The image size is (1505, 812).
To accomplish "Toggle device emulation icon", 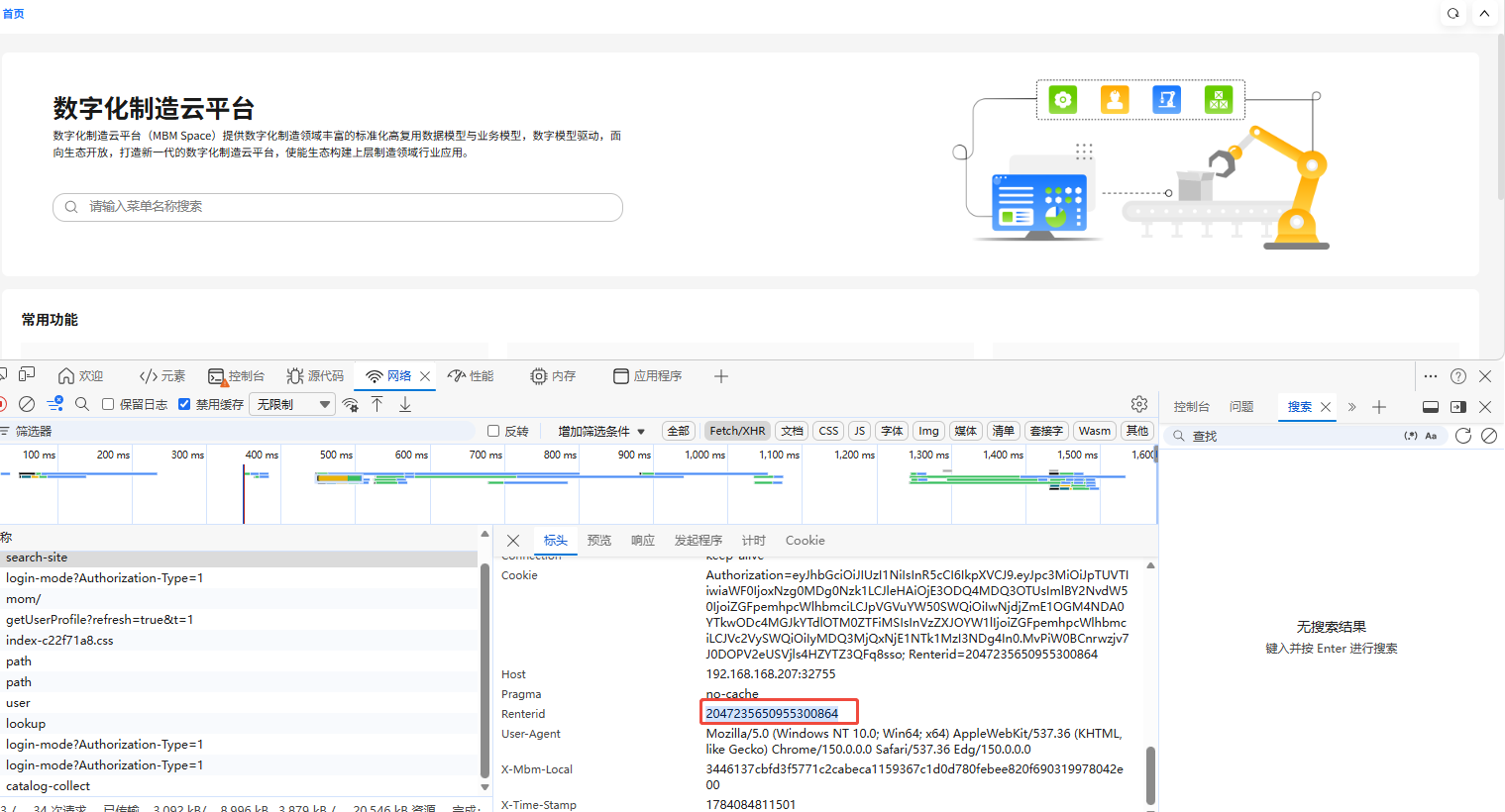I will point(27,374).
